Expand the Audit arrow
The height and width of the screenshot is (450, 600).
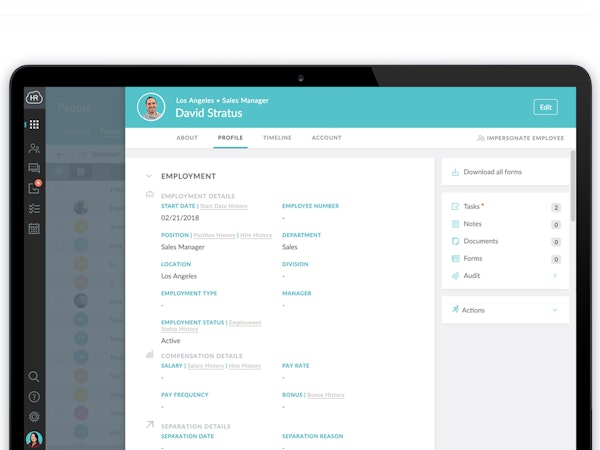(x=555, y=275)
